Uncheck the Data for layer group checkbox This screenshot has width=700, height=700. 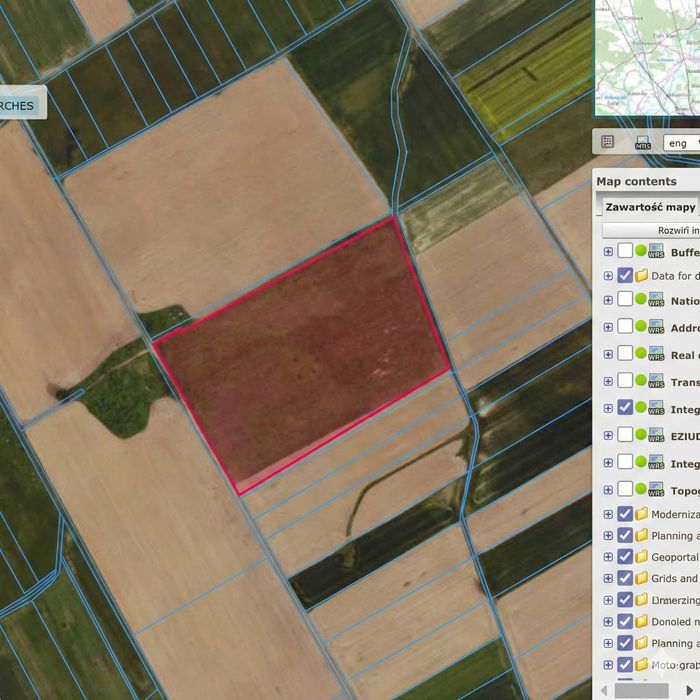625,275
